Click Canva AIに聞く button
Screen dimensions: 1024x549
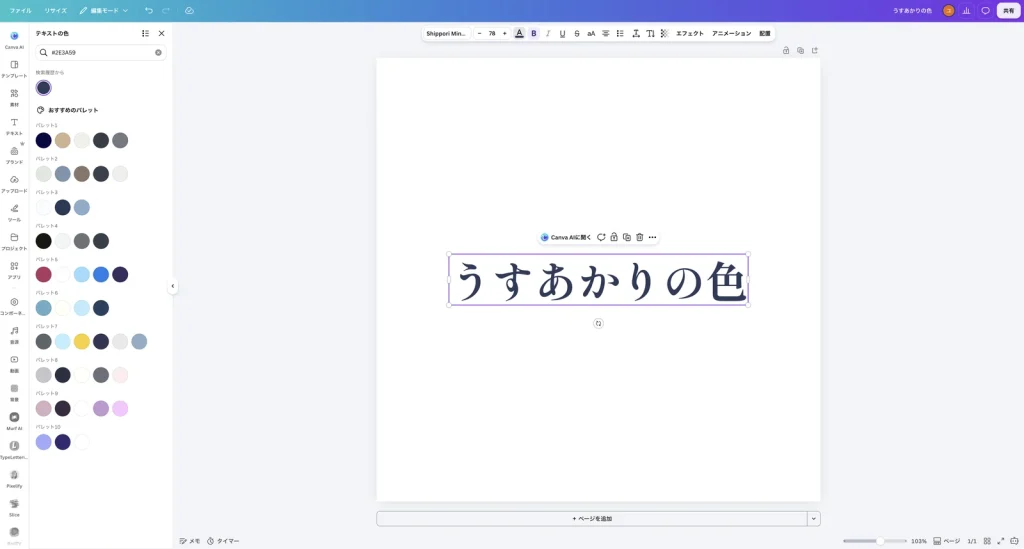coord(566,237)
